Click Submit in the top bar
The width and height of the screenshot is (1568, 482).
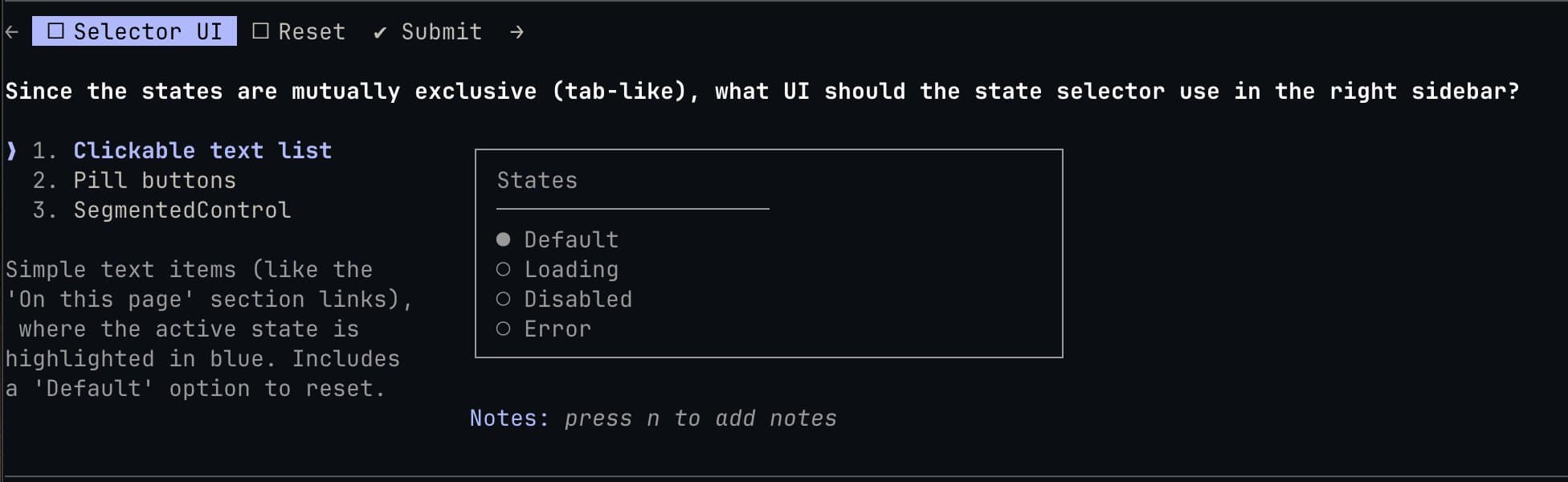click(440, 31)
